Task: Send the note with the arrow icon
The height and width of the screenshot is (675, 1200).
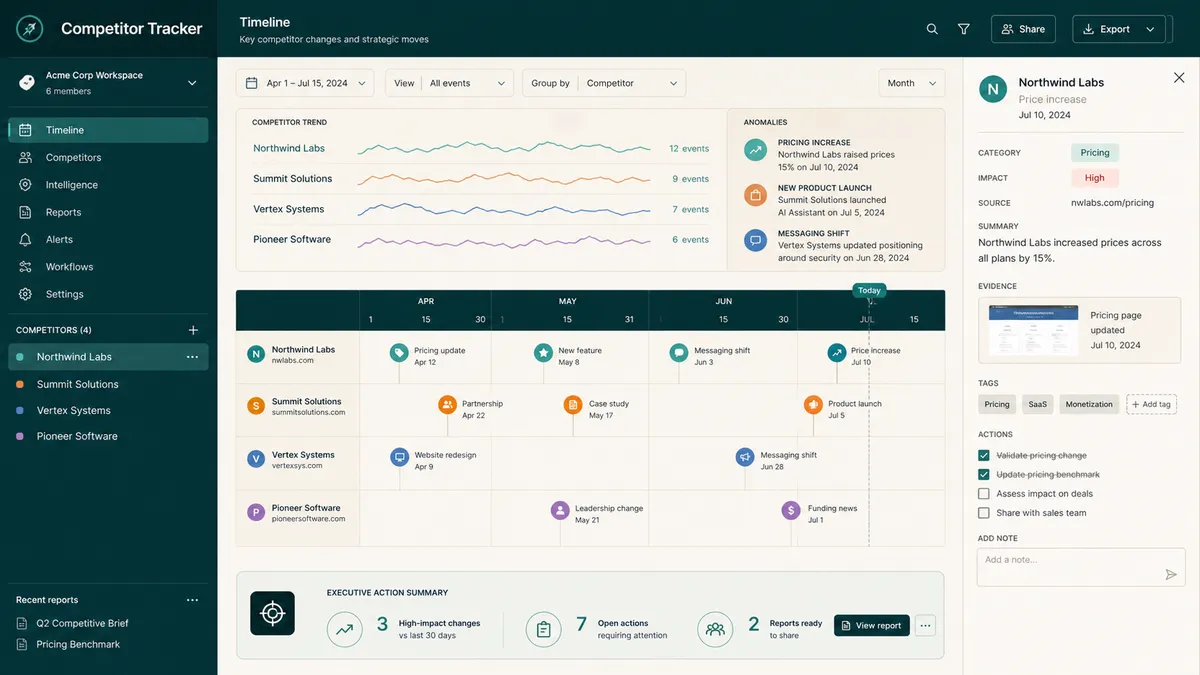Action: click(1171, 575)
